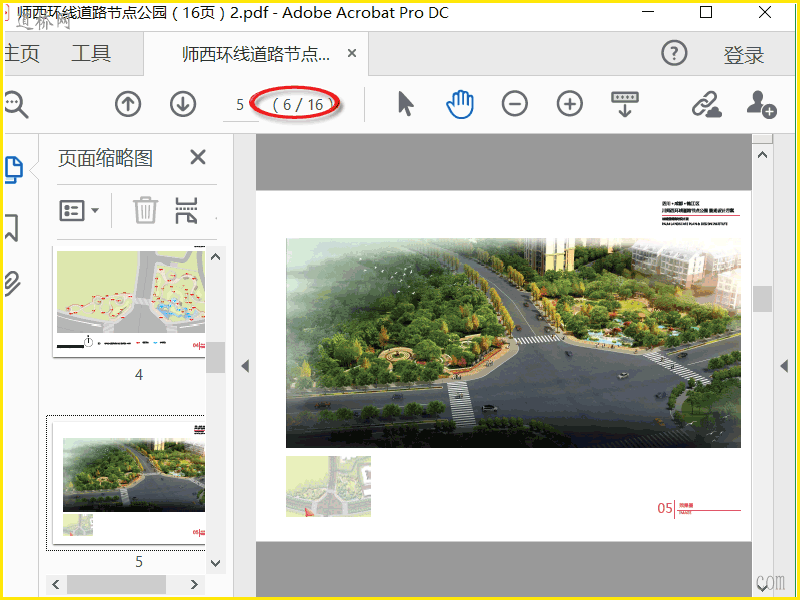Click the thumbnail panel vertical scroll thumb
800x600 pixels.
click(215, 357)
